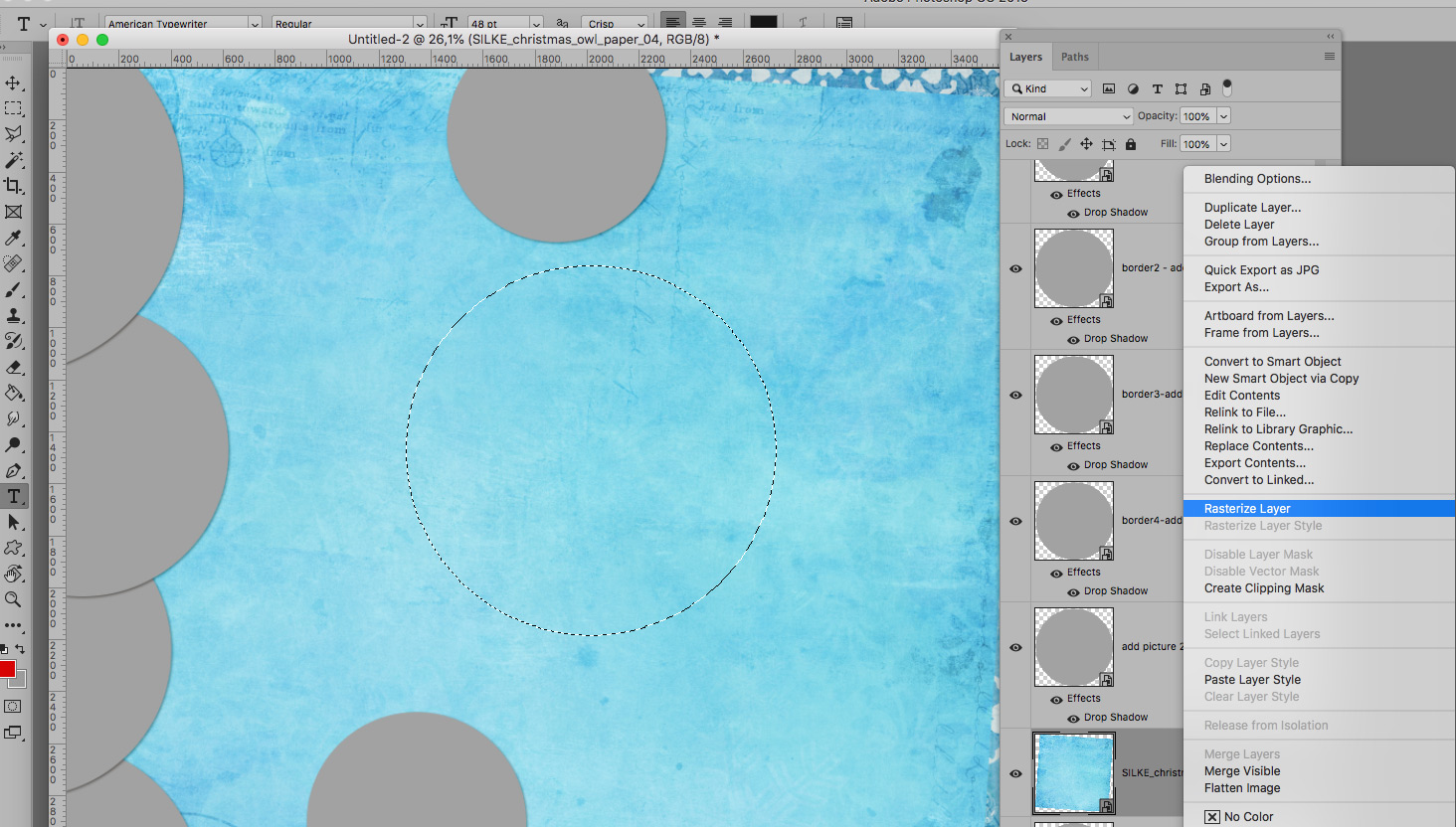1456x827 pixels.
Task: Select the Hand tool
Action: [x=14, y=574]
